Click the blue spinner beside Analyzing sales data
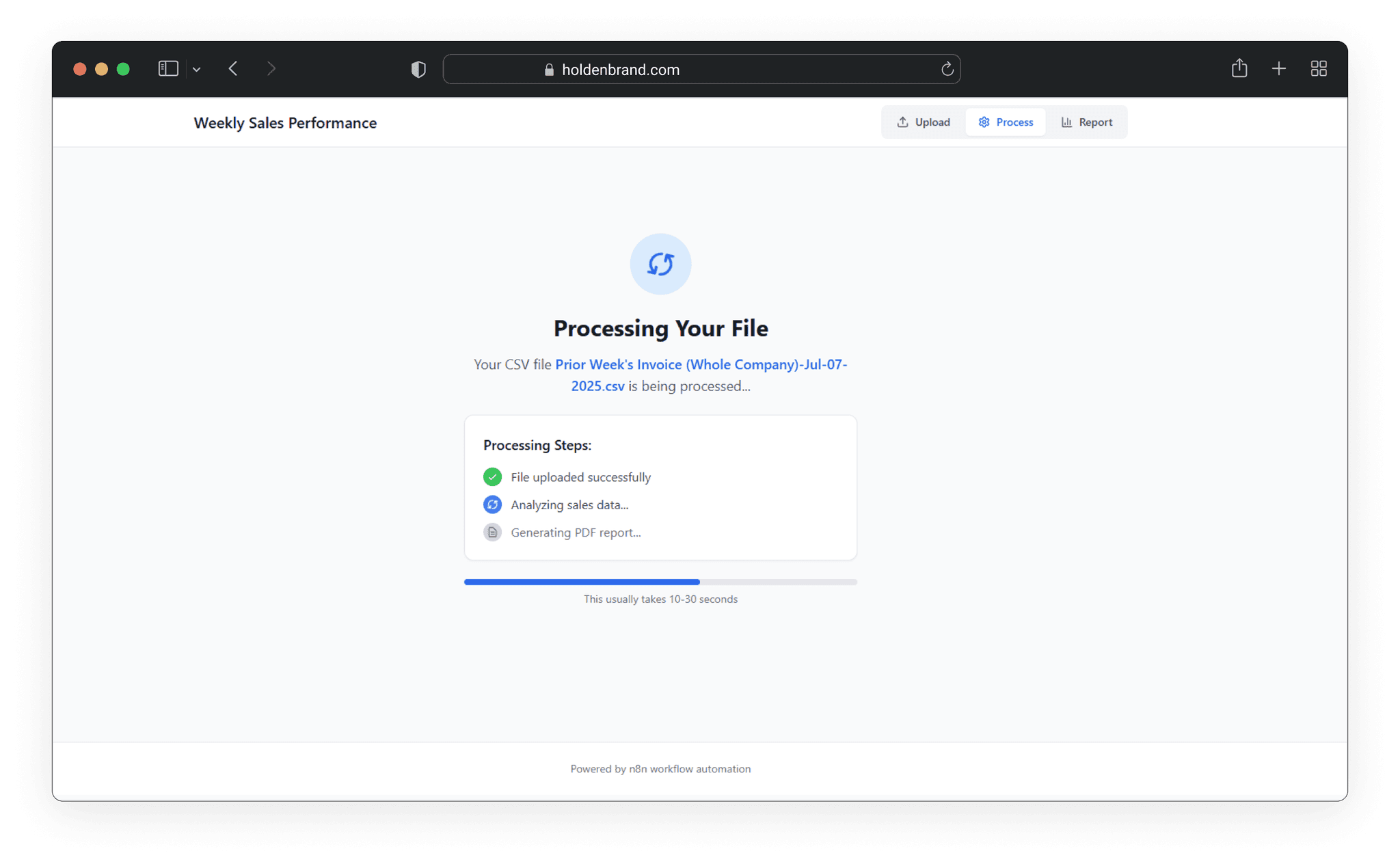 tap(492, 504)
